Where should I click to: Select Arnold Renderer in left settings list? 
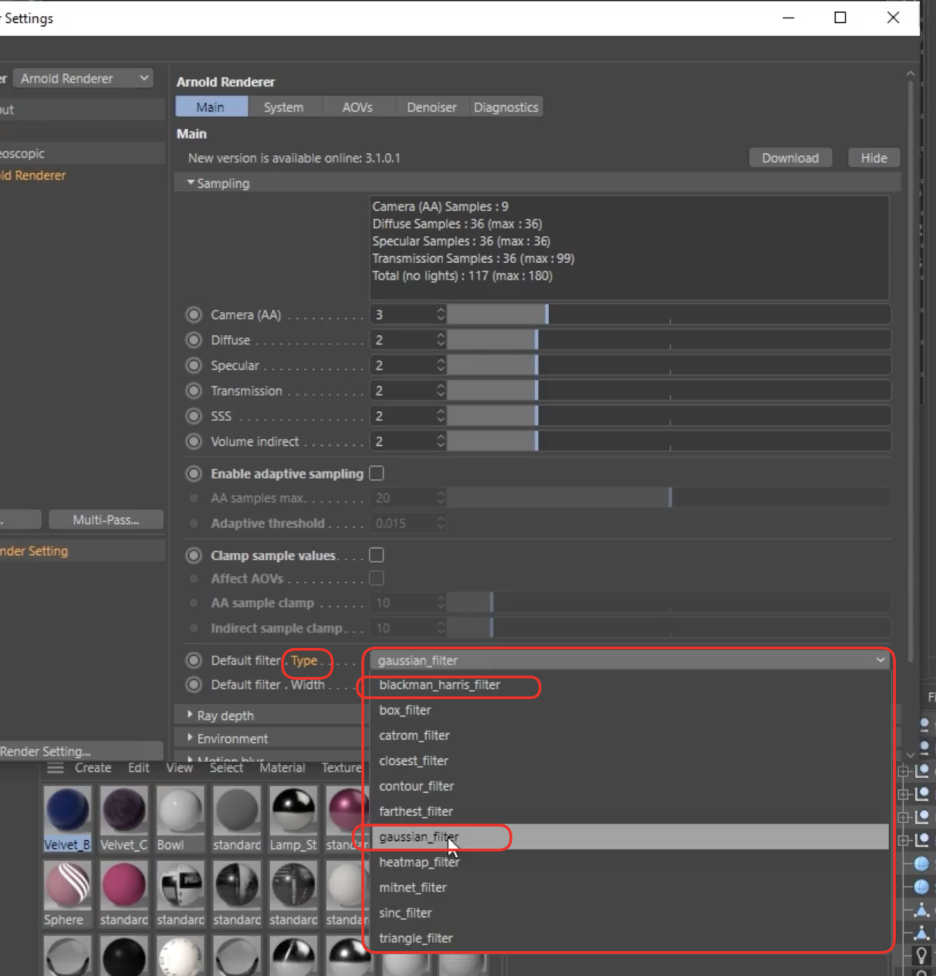33,176
